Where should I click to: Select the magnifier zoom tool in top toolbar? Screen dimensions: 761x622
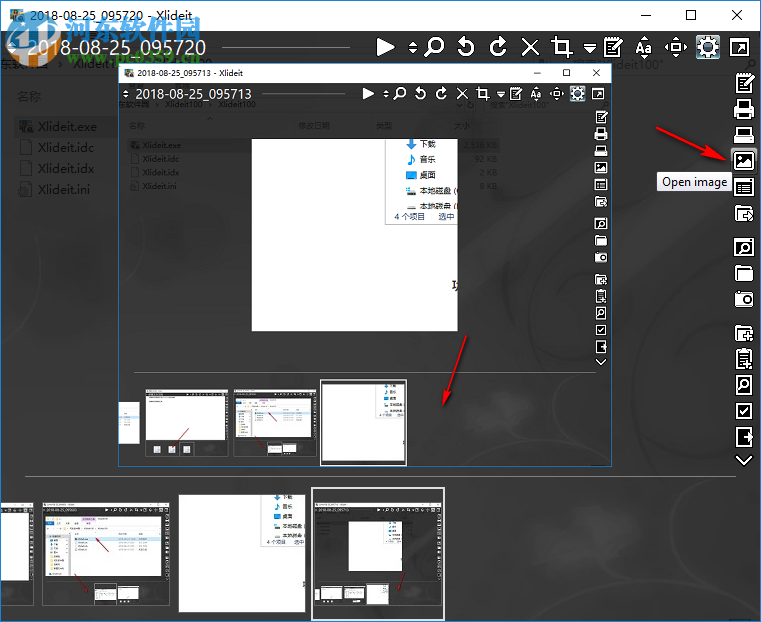[434, 47]
